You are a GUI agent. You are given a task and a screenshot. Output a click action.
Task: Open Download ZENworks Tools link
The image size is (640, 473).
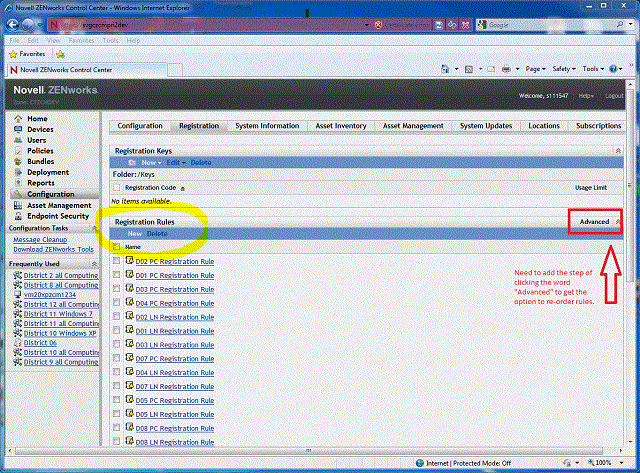[x=53, y=249]
